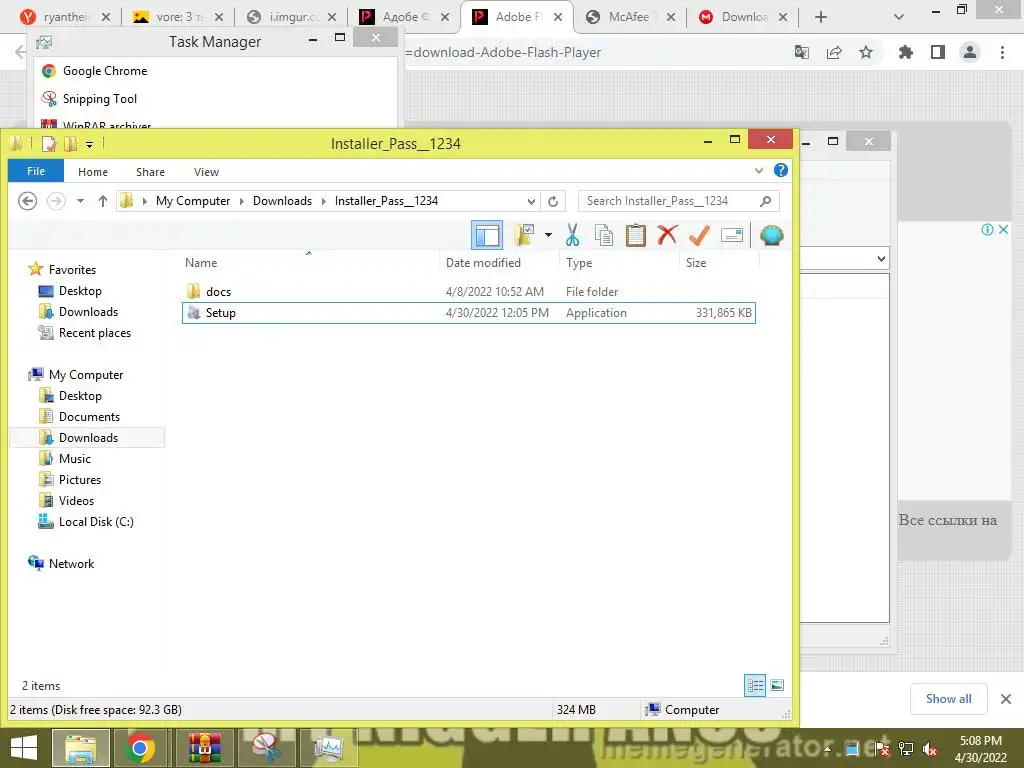Sort by Date modified column header

pyautogui.click(x=483, y=263)
